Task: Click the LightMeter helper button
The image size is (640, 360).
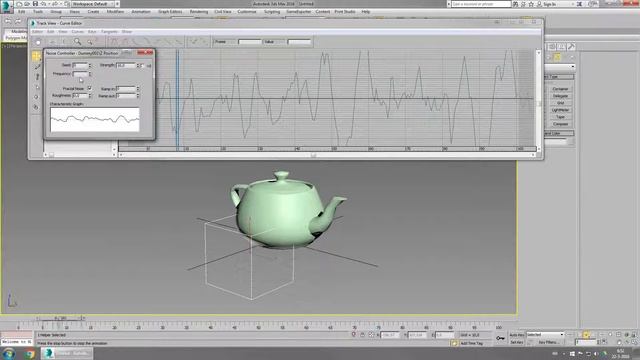Action: tap(560, 110)
